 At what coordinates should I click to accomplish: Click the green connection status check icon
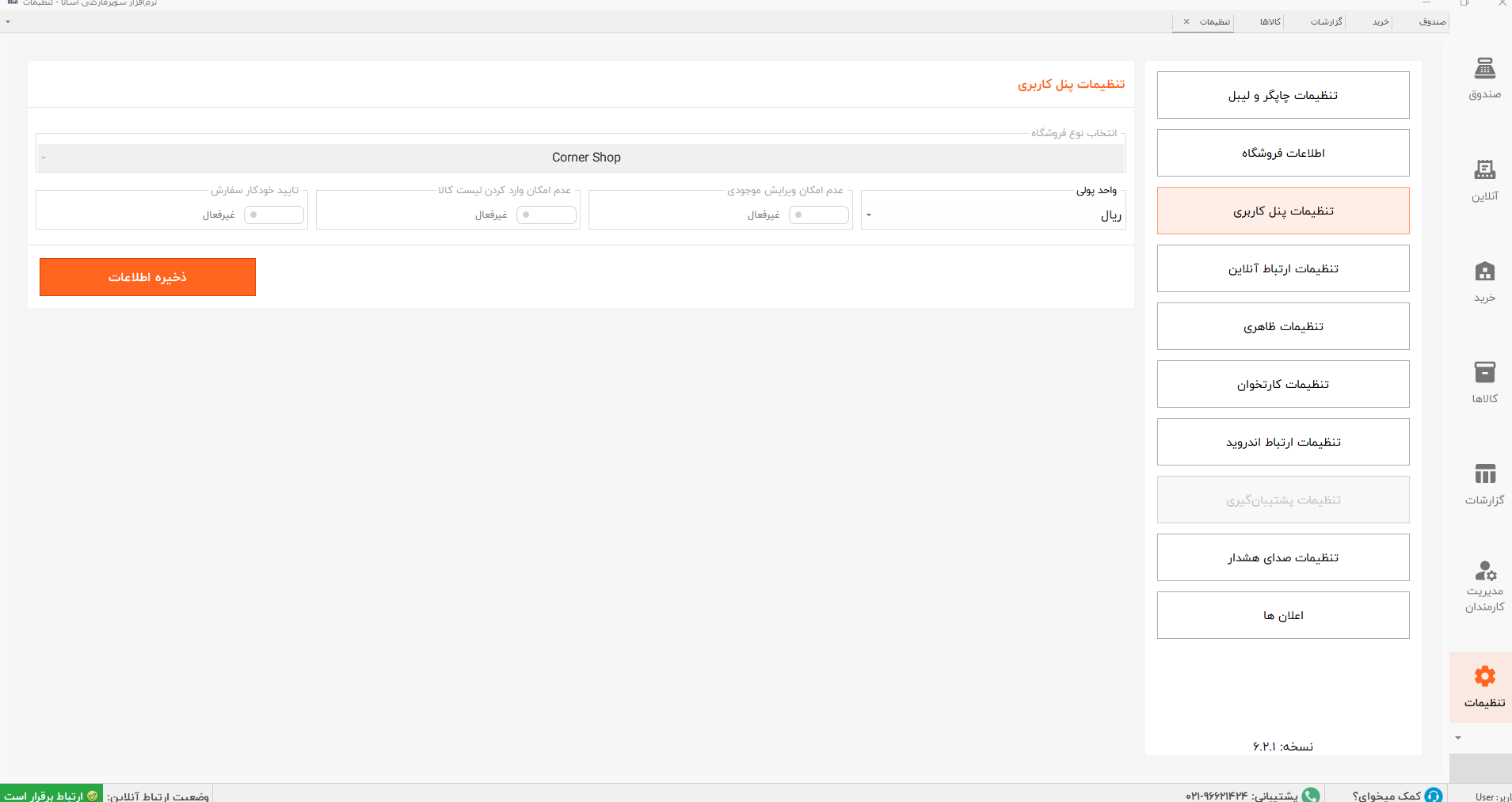tap(93, 796)
